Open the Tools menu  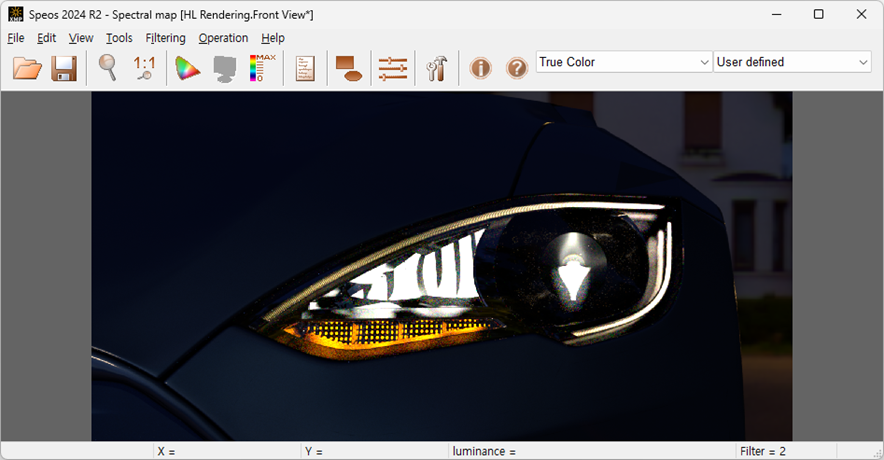119,38
